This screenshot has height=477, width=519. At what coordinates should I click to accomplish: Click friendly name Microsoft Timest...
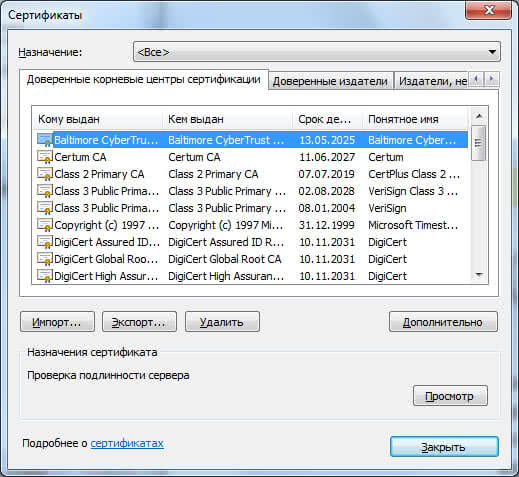click(x=413, y=225)
